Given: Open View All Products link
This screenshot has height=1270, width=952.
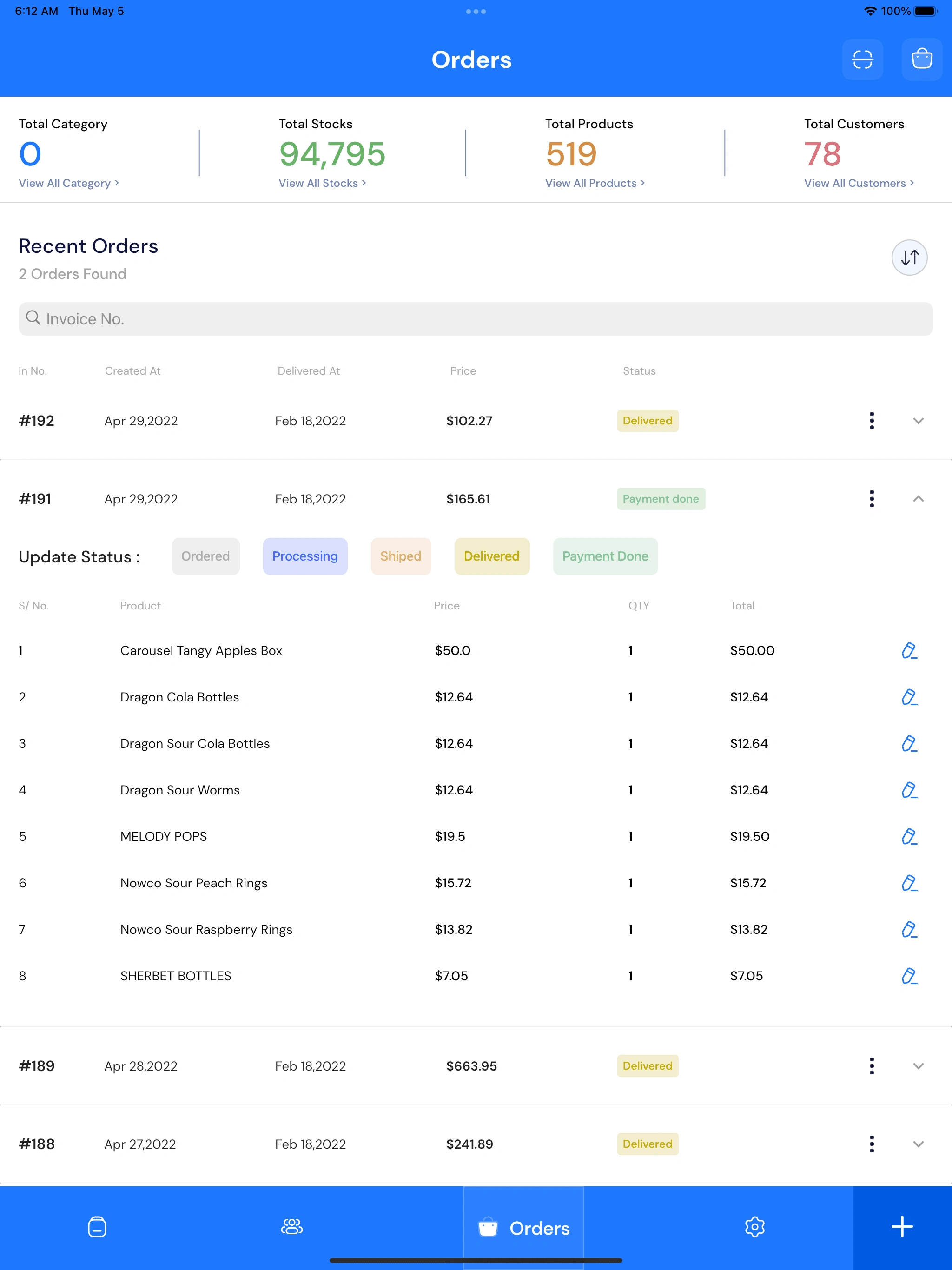Looking at the screenshot, I should click(594, 183).
